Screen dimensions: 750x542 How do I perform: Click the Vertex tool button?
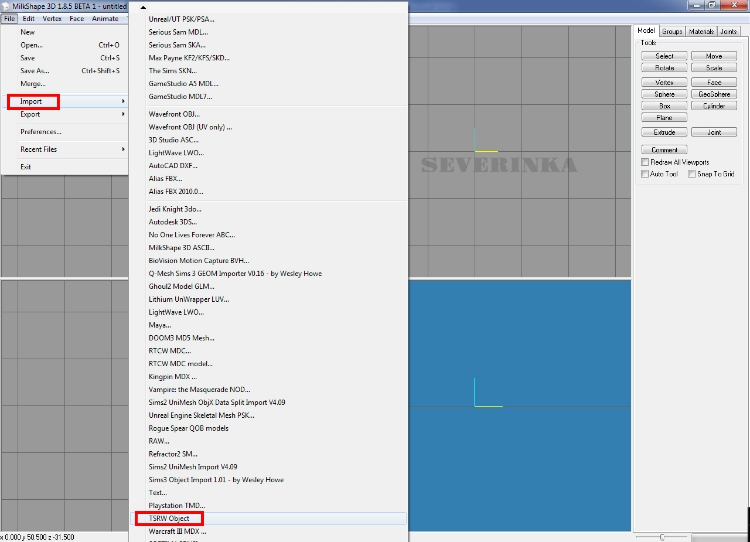click(x=664, y=82)
